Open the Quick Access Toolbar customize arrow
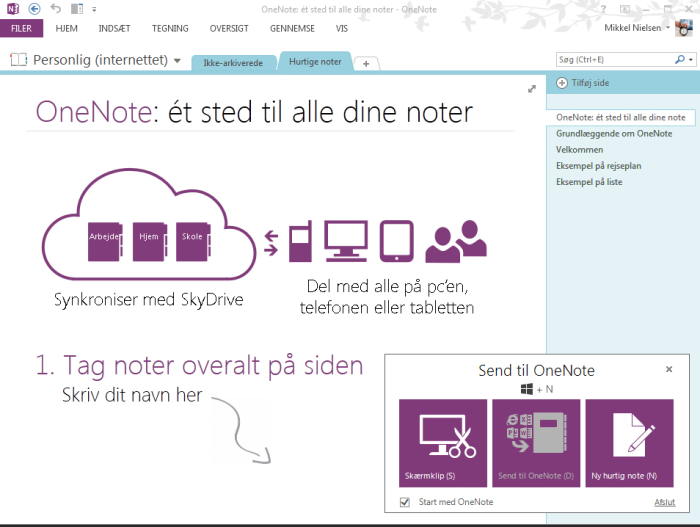The image size is (700, 527). click(x=94, y=9)
